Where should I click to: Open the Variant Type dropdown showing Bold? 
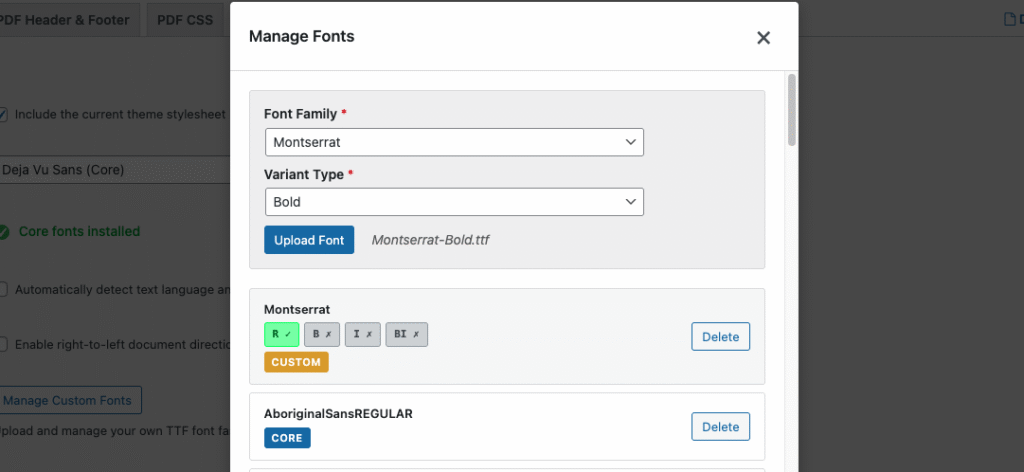454,202
